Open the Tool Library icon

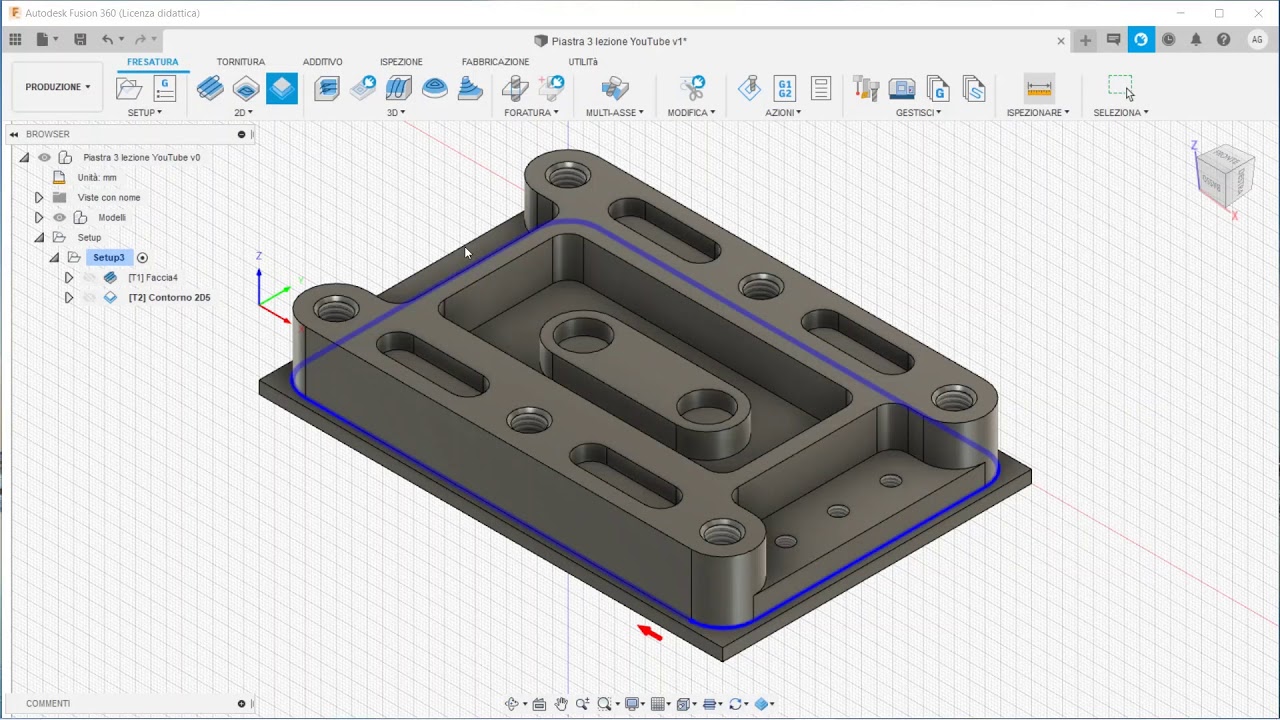click(x=866, y=88)
